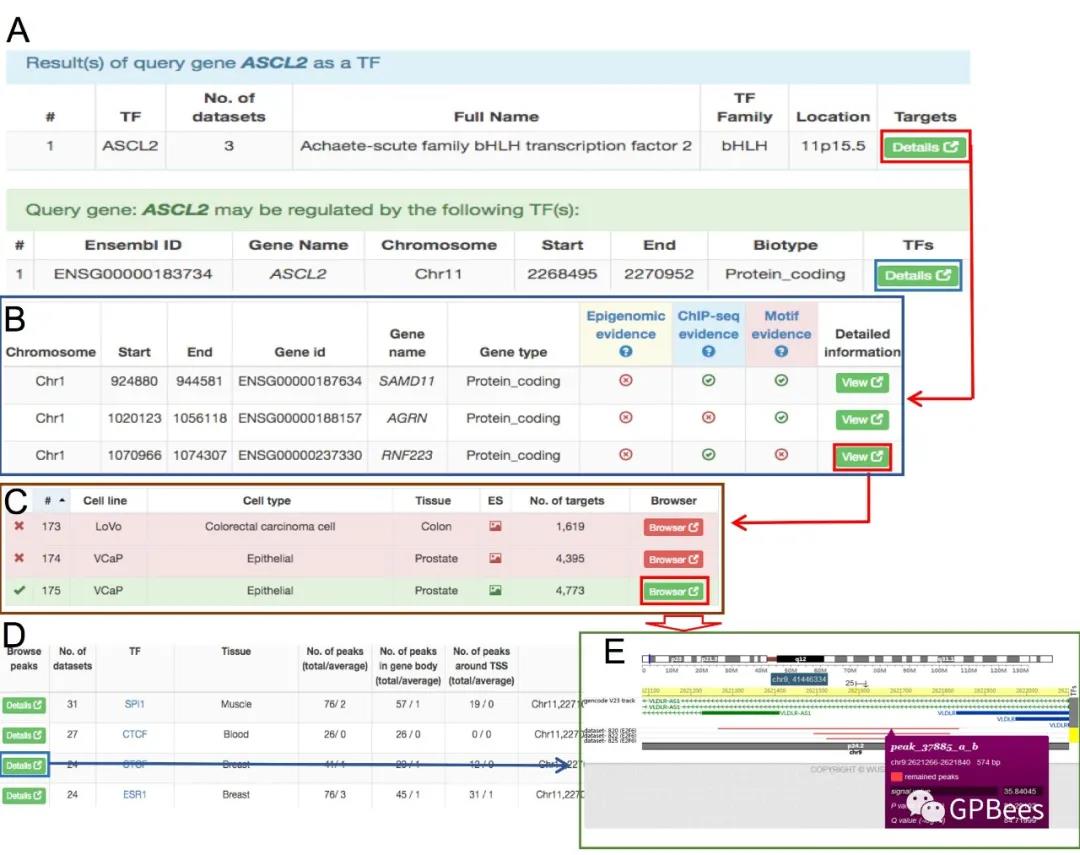The height and width of the screenshot is (855, 1080).
Task: Click the Colon tissue cell
Action: (436, 526)
